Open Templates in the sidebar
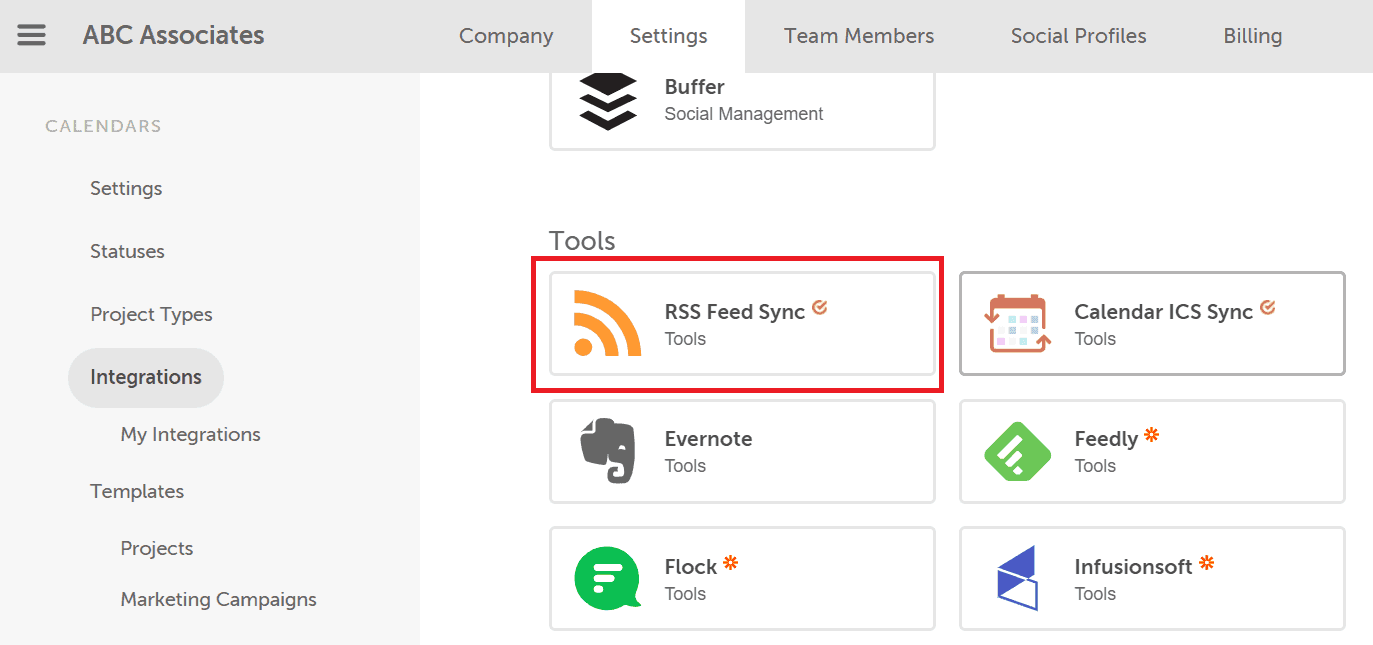 pyautogui.click(x=137, y=491)
